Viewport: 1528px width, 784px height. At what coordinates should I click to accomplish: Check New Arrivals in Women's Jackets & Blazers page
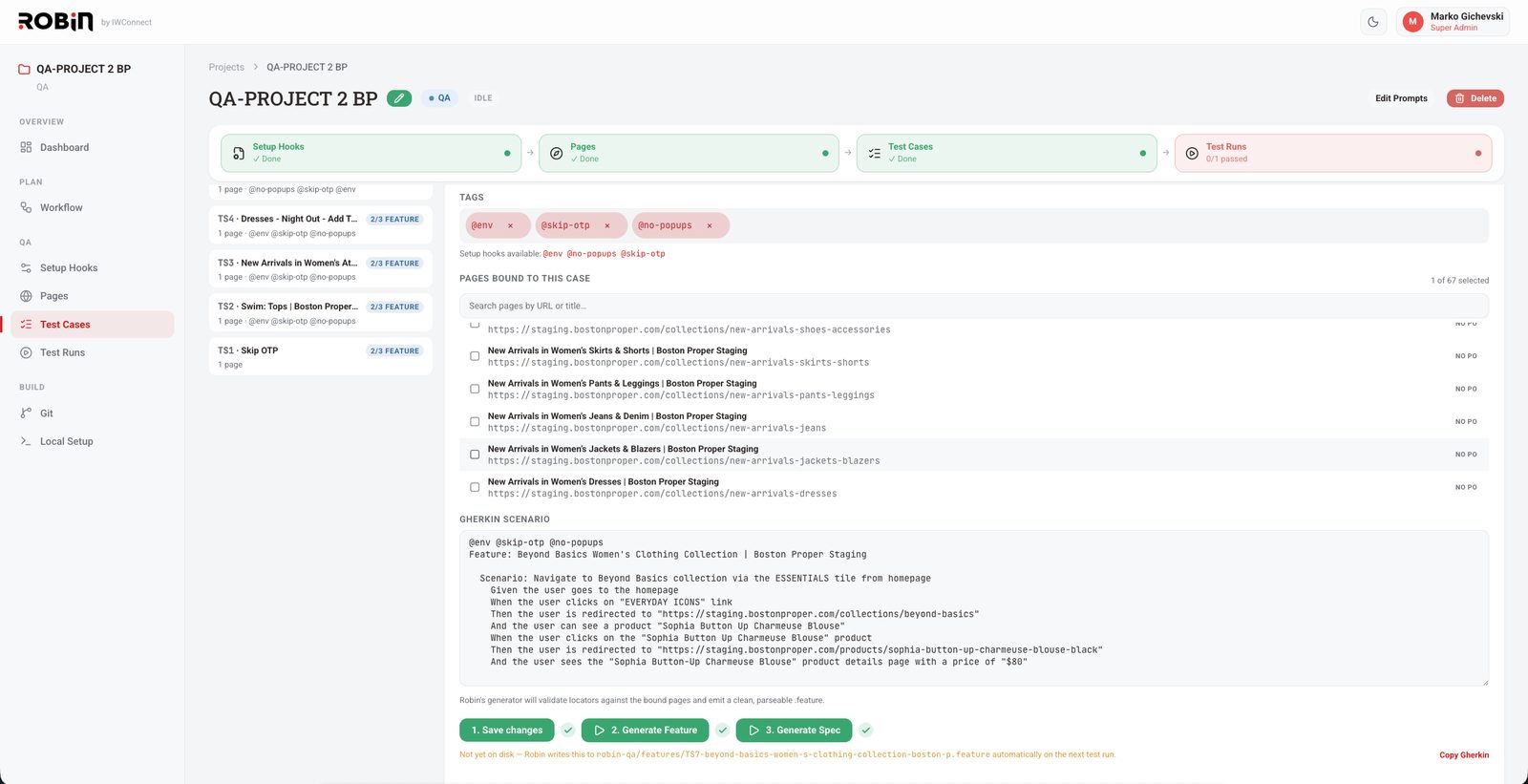pyautogui.click(x=475, y=455)
